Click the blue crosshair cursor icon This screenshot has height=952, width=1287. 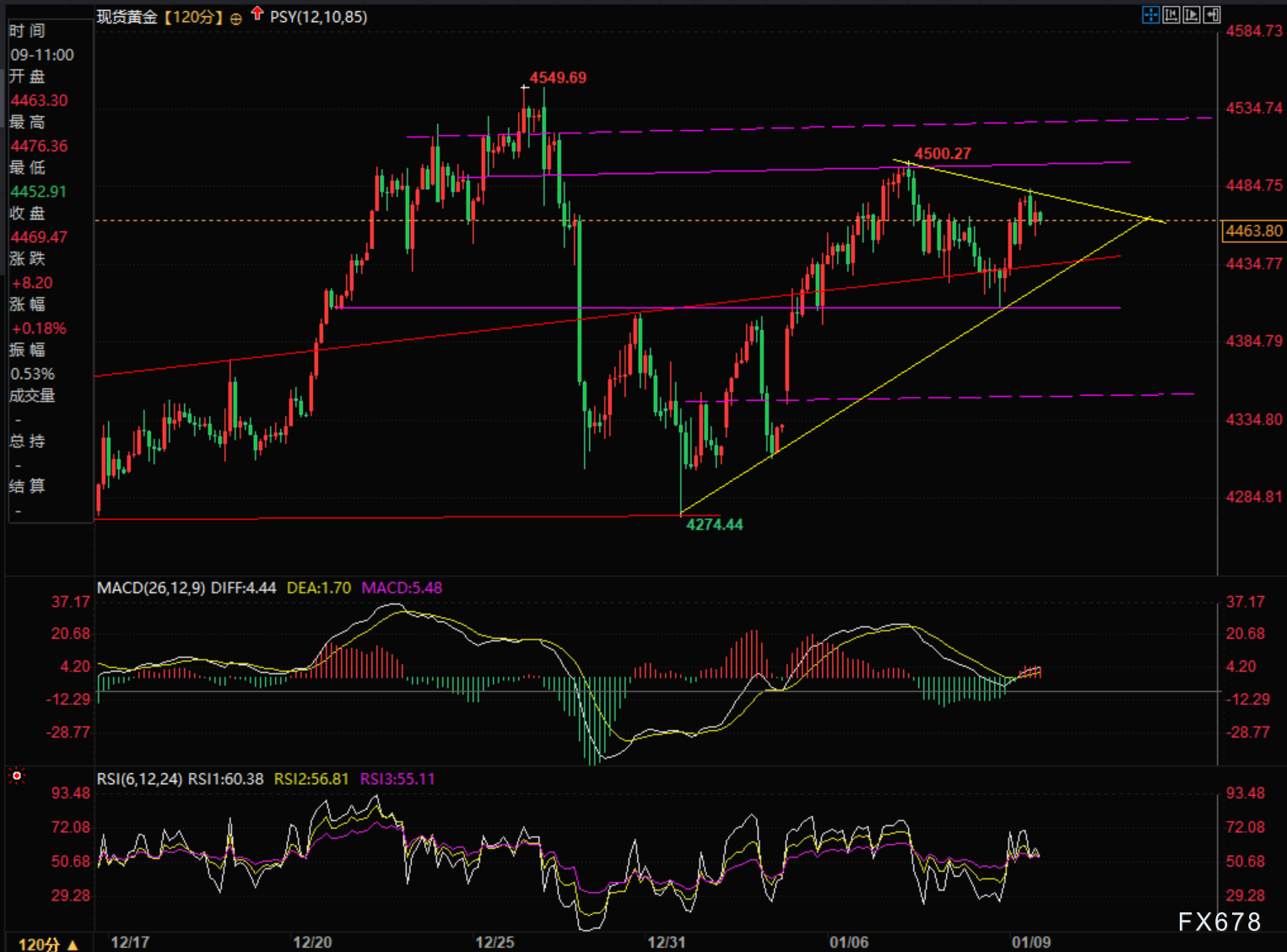1150,14
